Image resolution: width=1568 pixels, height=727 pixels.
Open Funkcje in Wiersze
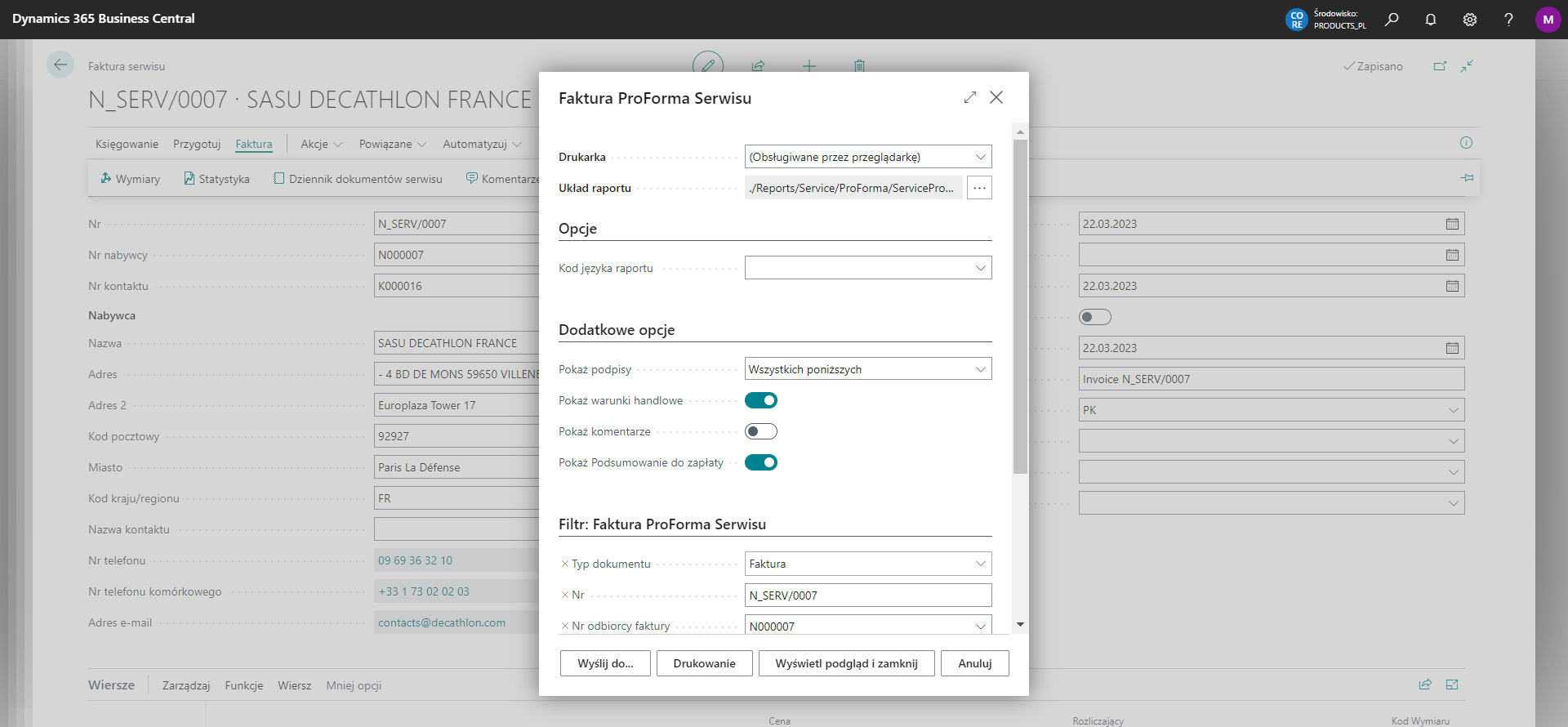tap(244, 685)
